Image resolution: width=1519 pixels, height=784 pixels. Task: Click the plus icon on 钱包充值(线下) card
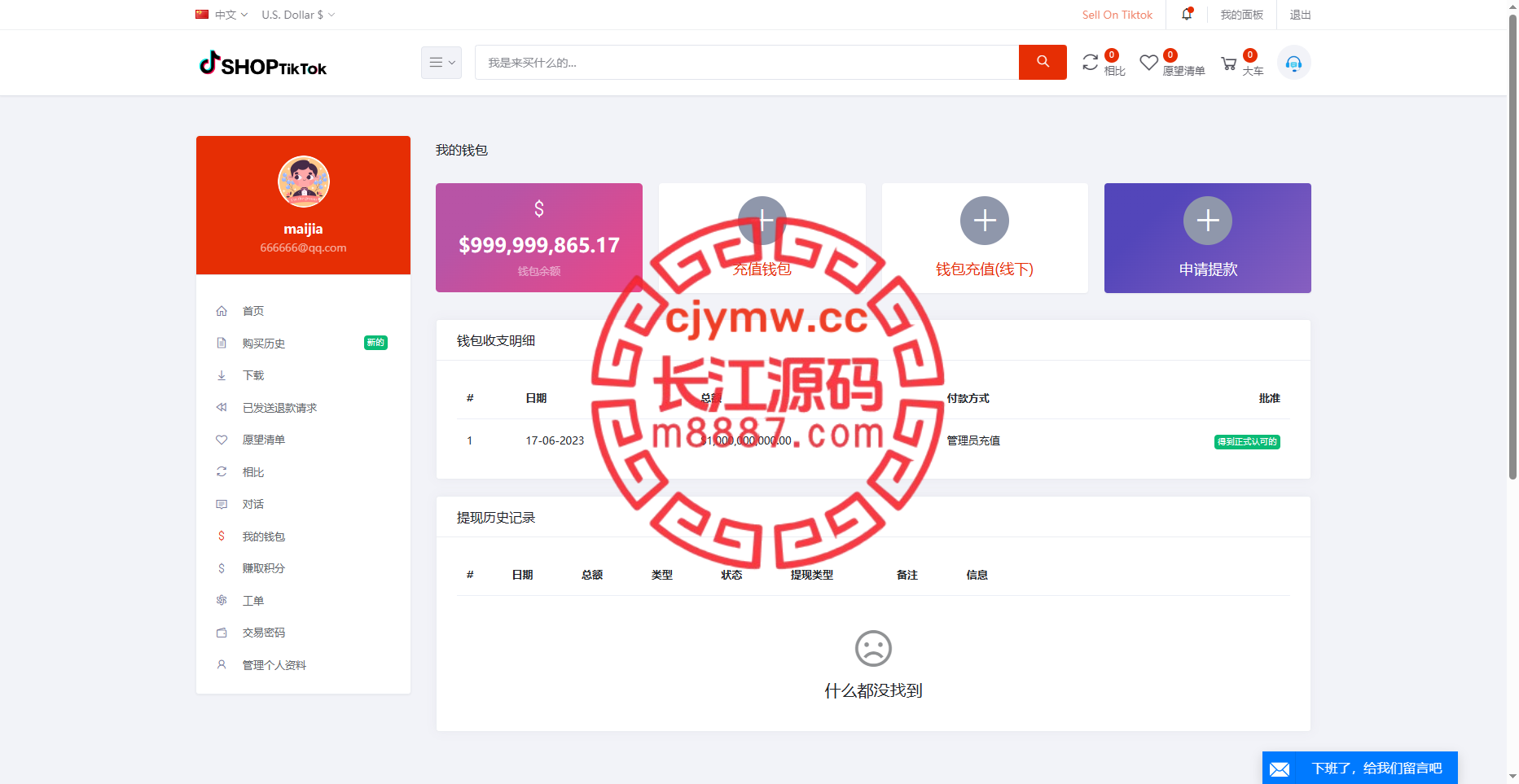coord(985,221)
